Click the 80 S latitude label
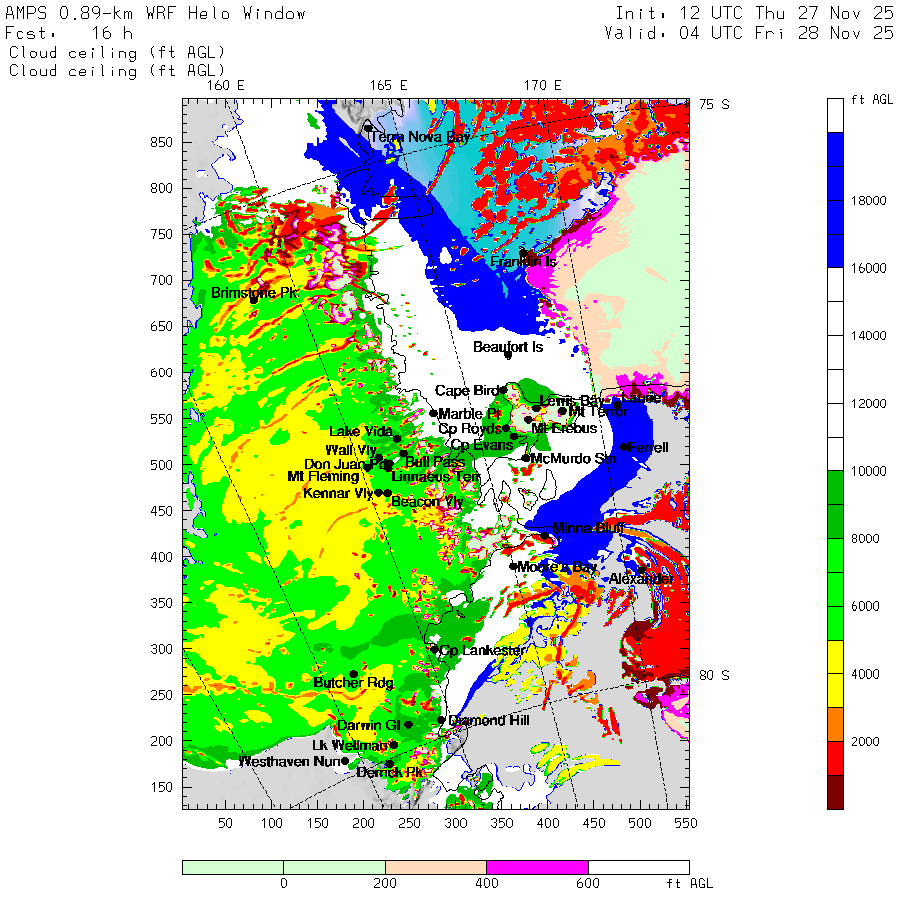This screenshot has height=900, width=900. click(x=714, y=675)
